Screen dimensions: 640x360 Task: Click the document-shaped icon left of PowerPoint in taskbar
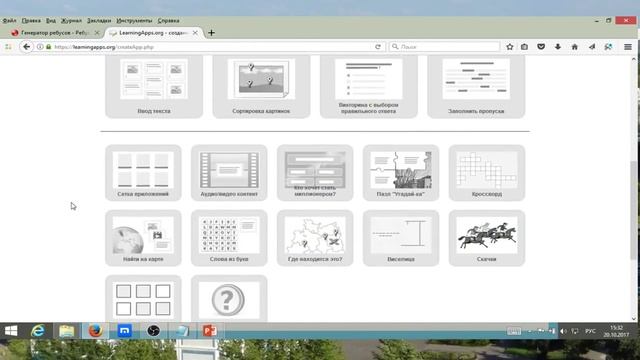tap(182, 331)
